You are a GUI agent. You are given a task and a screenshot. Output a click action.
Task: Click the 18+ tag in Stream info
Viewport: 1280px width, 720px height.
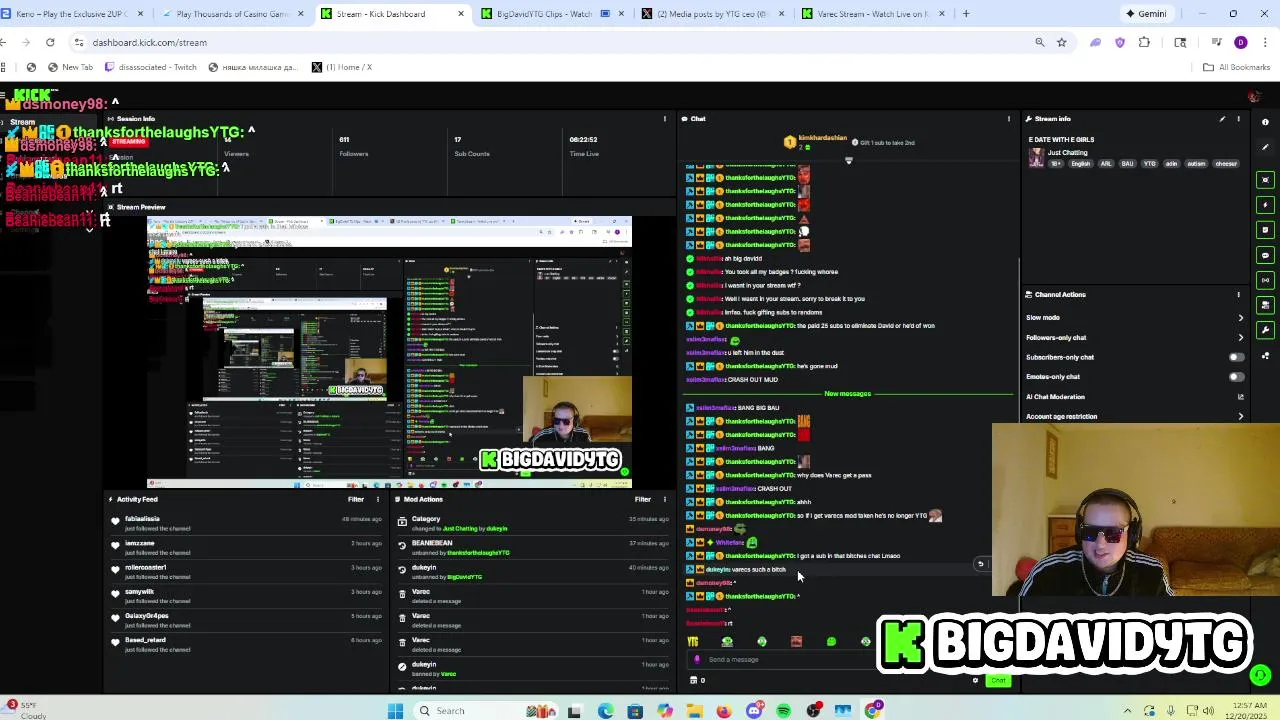[1056, 164]
